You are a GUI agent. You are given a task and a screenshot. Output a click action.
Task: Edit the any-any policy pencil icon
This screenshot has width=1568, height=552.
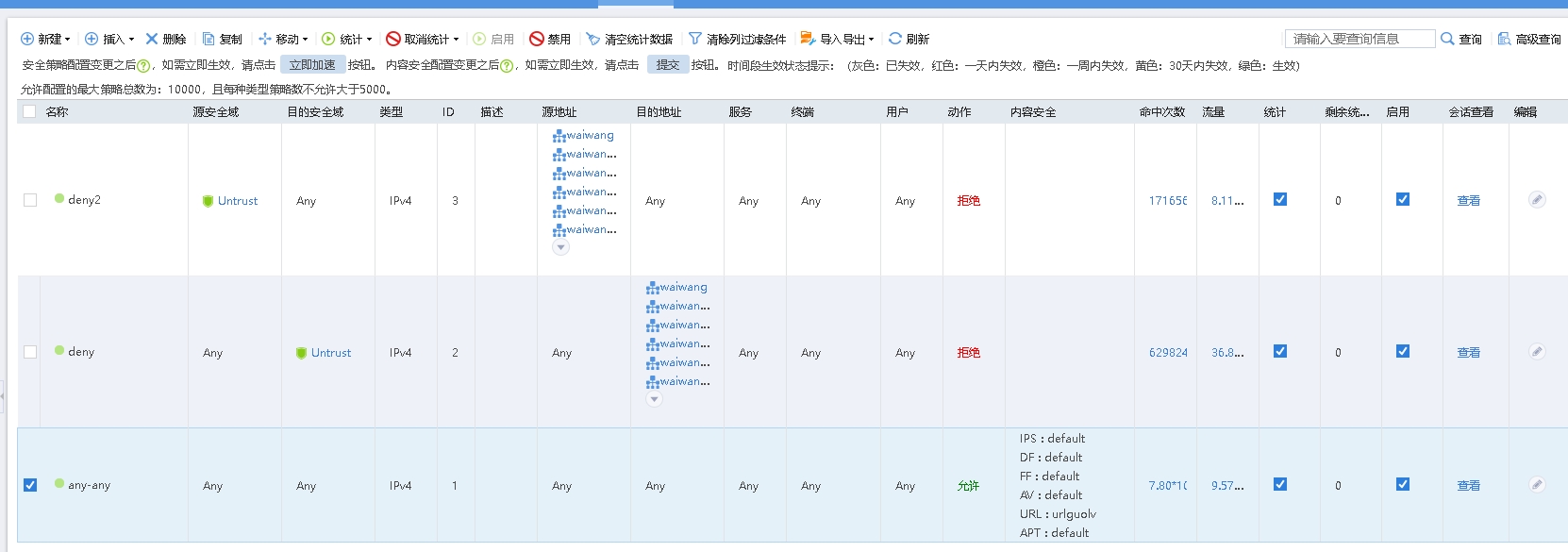(1537, 484)
